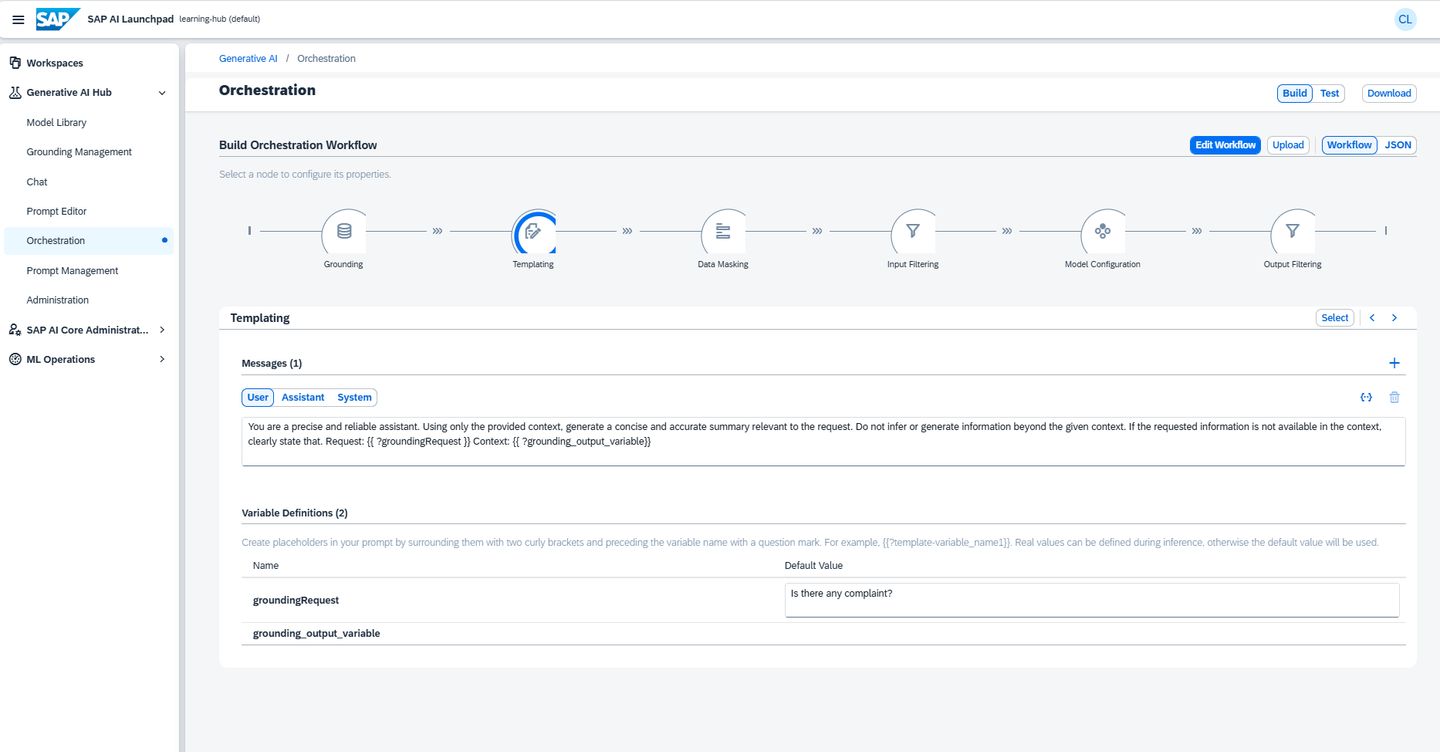Click the Grounding node label
The image size is (1440, 752).
344,265
